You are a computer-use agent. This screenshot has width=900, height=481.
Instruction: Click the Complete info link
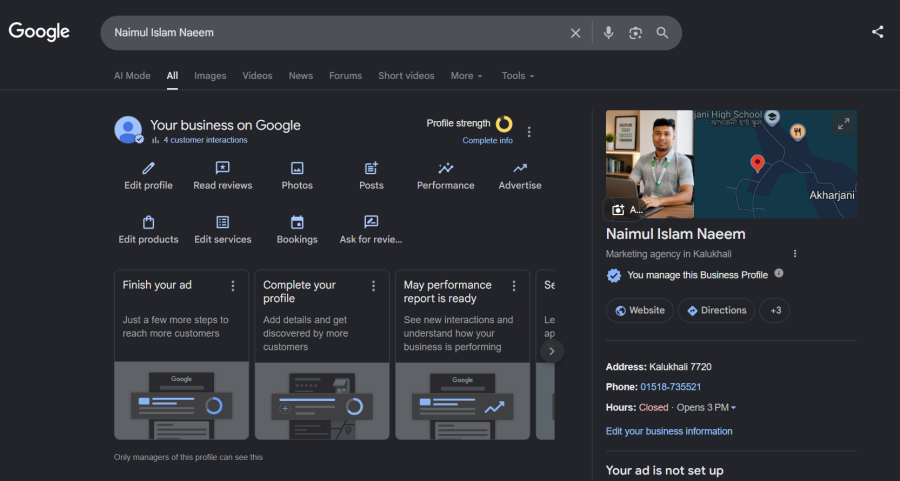click(487, 141)
